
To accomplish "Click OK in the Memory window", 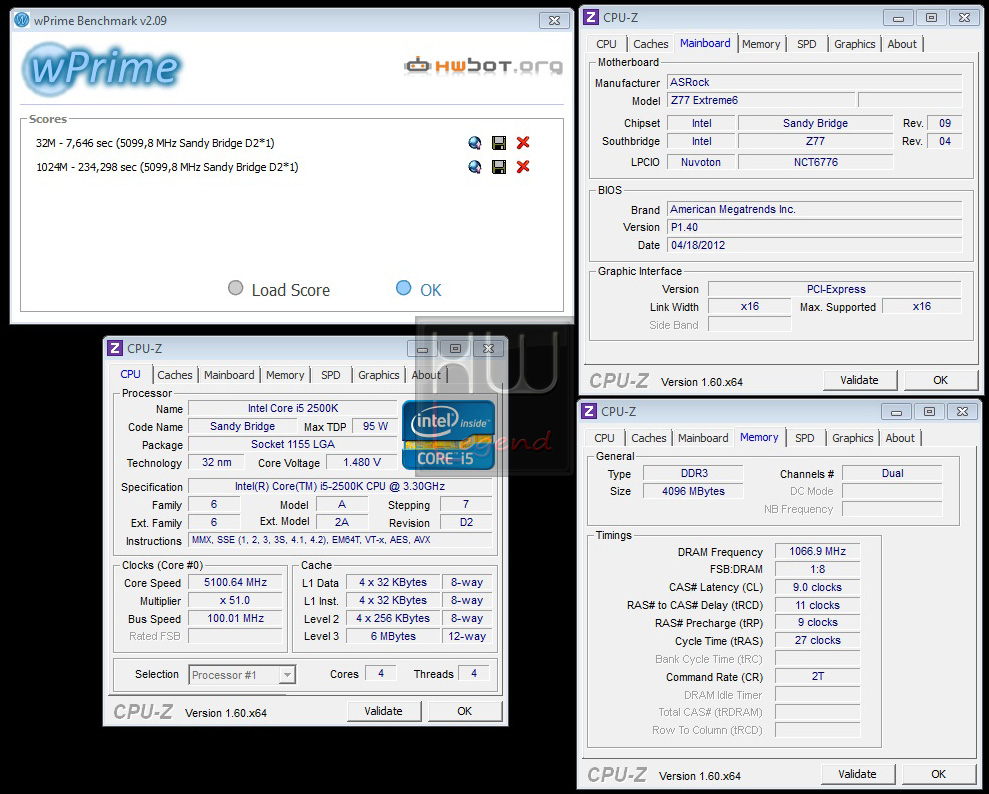I will (939, 774).
